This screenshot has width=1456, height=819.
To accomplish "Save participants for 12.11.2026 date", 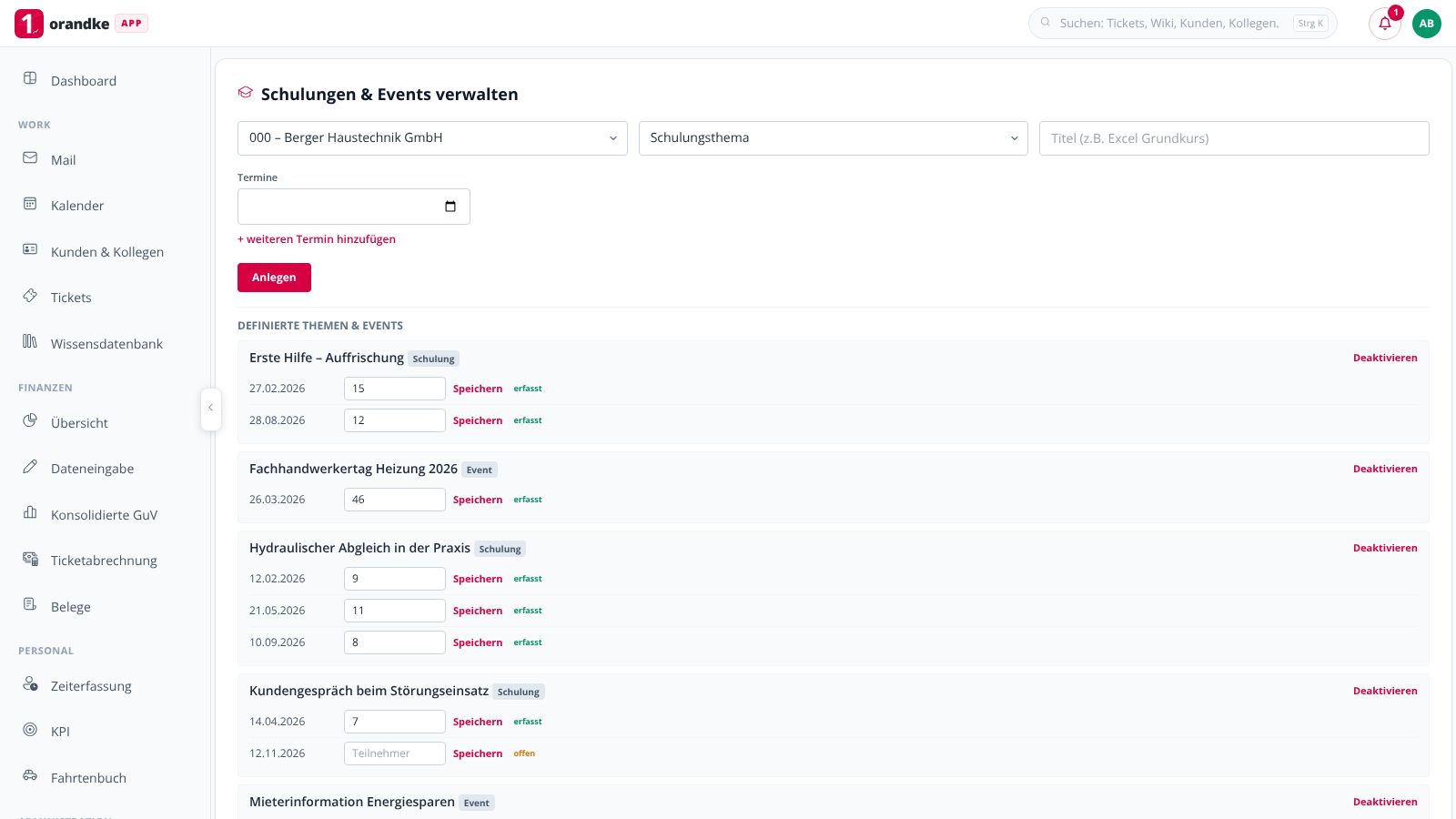I will point(478,753).
